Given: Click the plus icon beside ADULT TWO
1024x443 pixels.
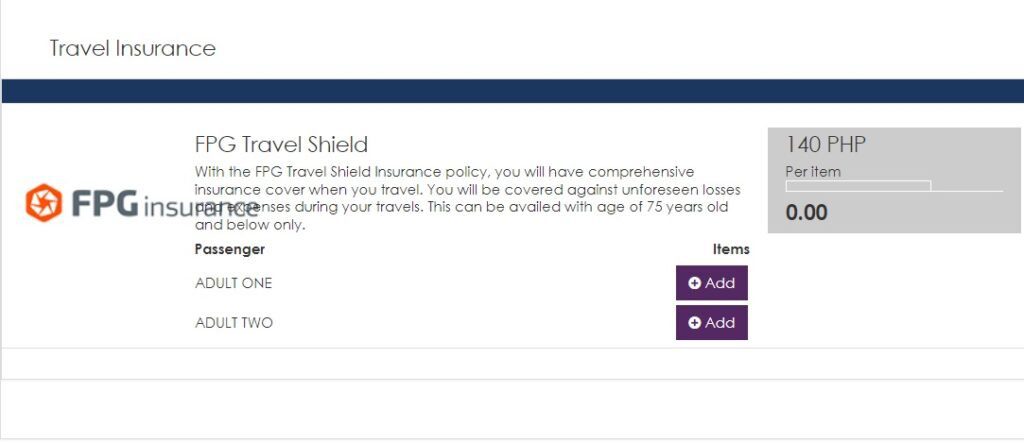Looking at the screenshot, I should coord(695,323).
